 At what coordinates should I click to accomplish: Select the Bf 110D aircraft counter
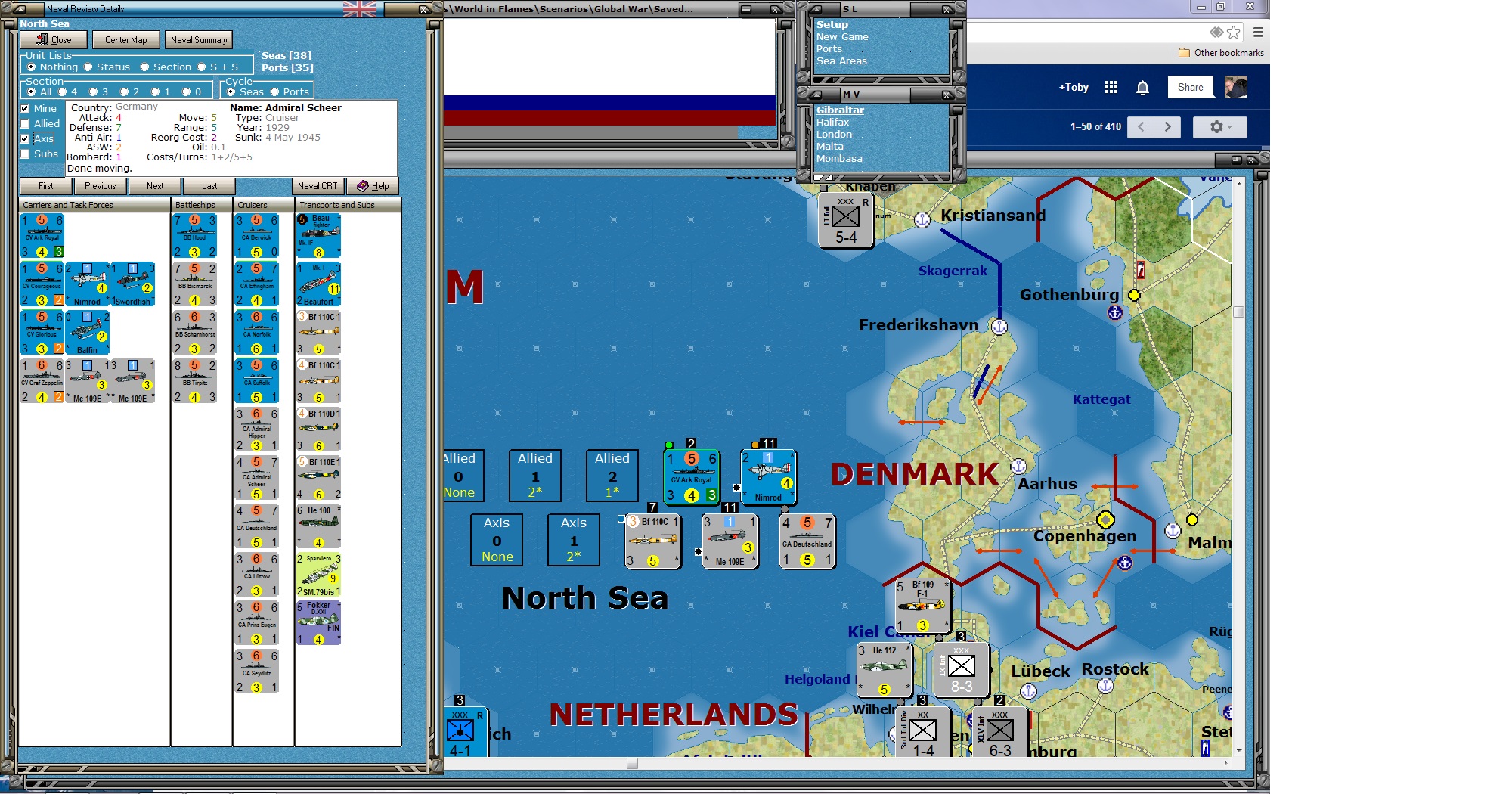(x=319, y=430)
